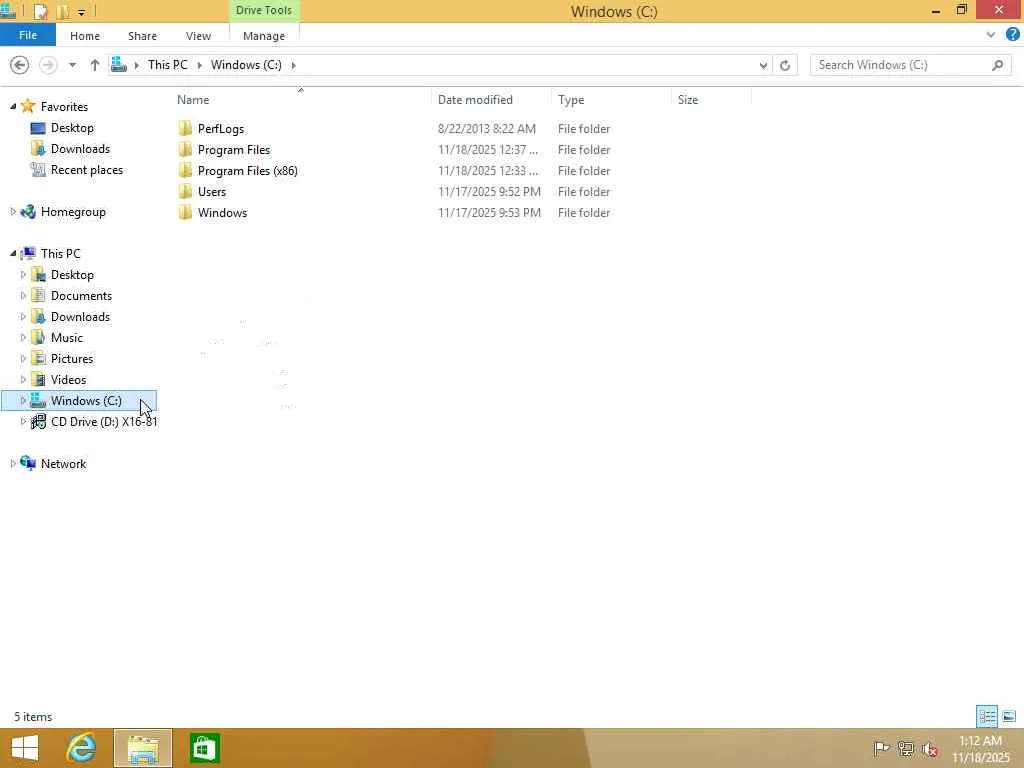The height and width of the screenshot is (768, 1024).
Task: Click the network tray icon
Action: 905,748
